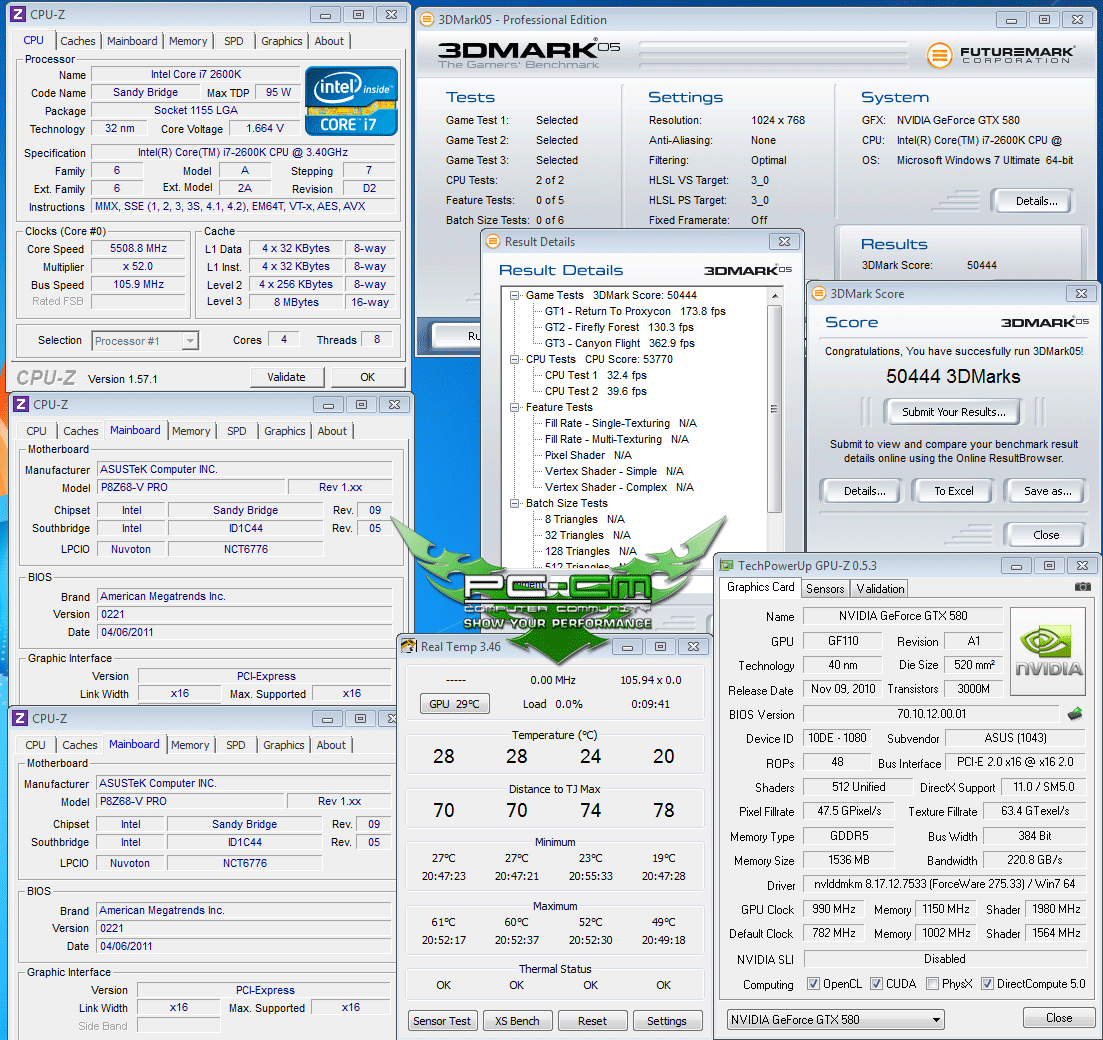Select GT3 - Canyon Flight result row
1103x1040 pixels.
620,343
